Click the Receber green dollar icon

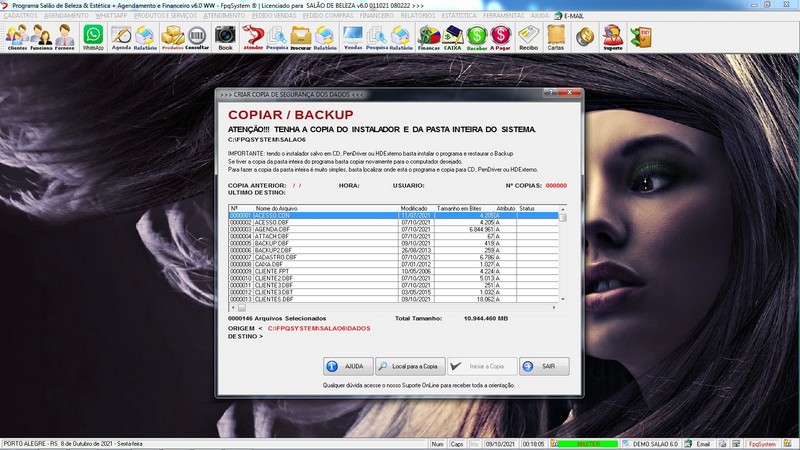coord(477,37)
